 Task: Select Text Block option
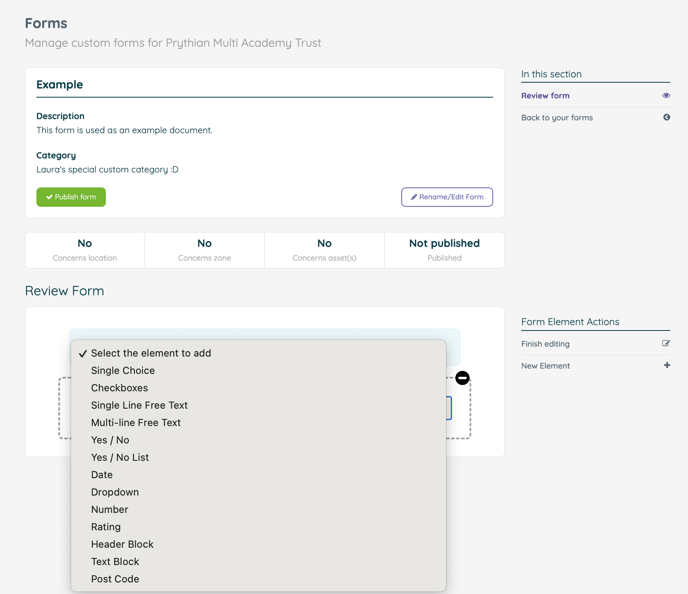pyautogui.click(x=258, y=562)
